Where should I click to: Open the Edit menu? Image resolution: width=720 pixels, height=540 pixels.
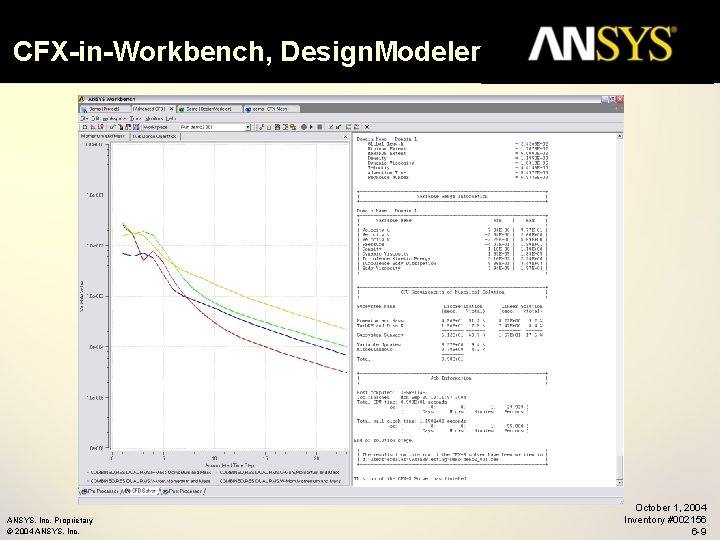(x=95, y=118)
